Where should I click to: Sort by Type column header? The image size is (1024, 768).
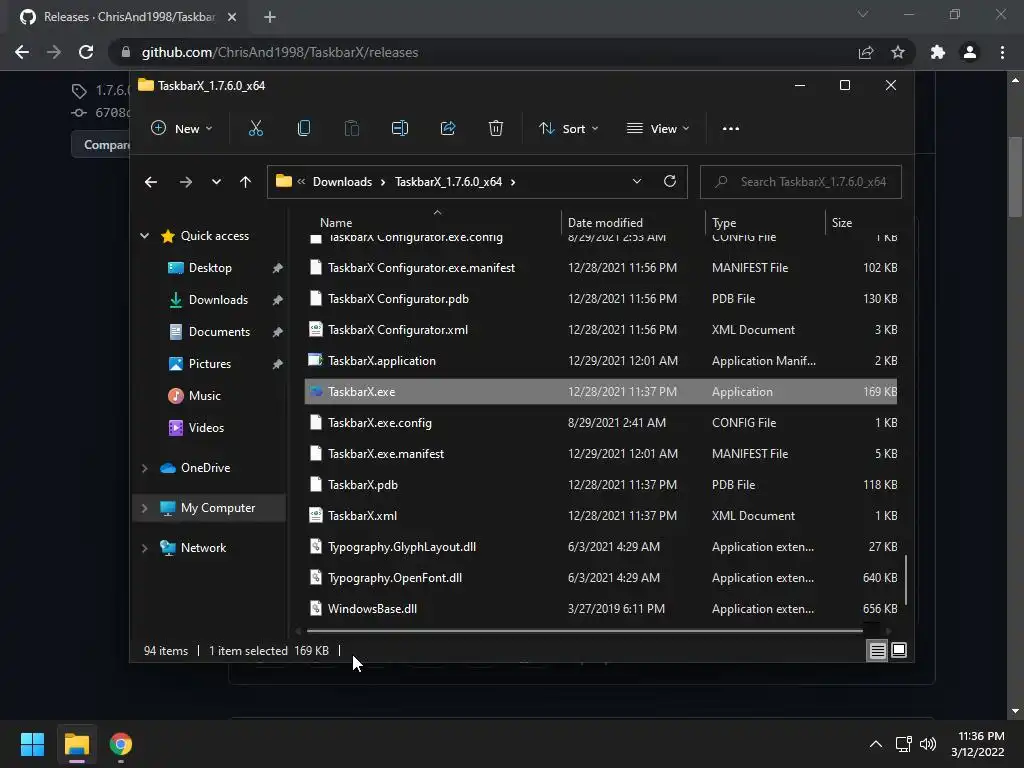pyautogui.click(x=764, y=223)
